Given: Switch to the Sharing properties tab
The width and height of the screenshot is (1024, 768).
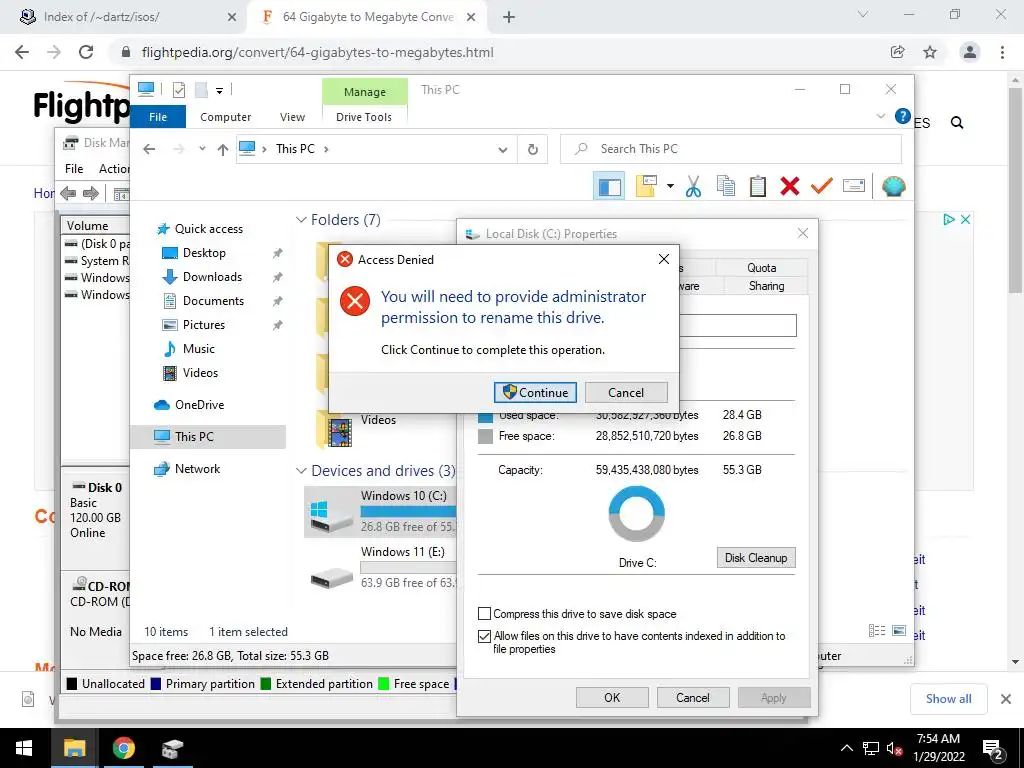Looking at the screenshot, I should (x=766, y=286).
